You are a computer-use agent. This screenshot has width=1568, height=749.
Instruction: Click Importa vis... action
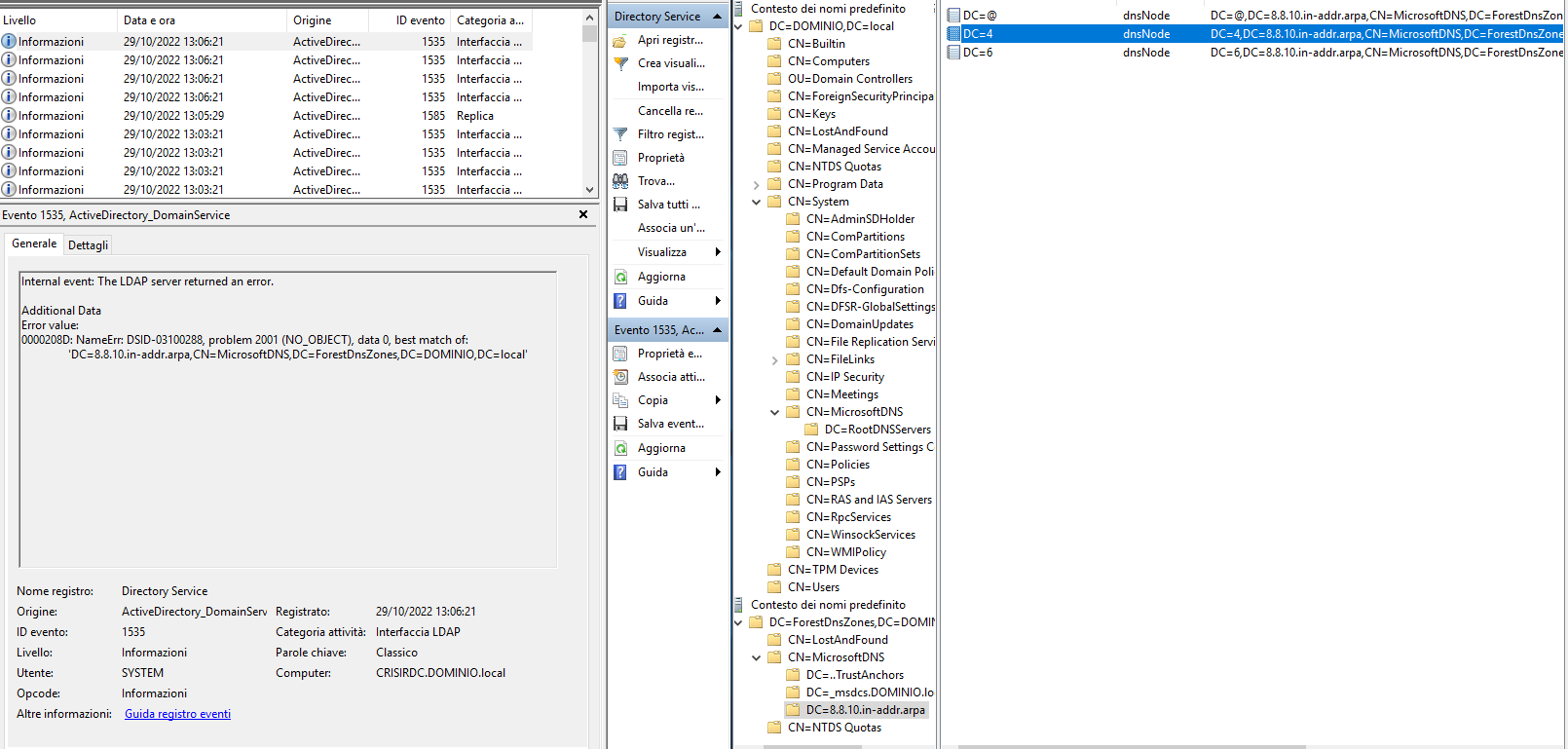pyautogui.click(x=671, y=87)
